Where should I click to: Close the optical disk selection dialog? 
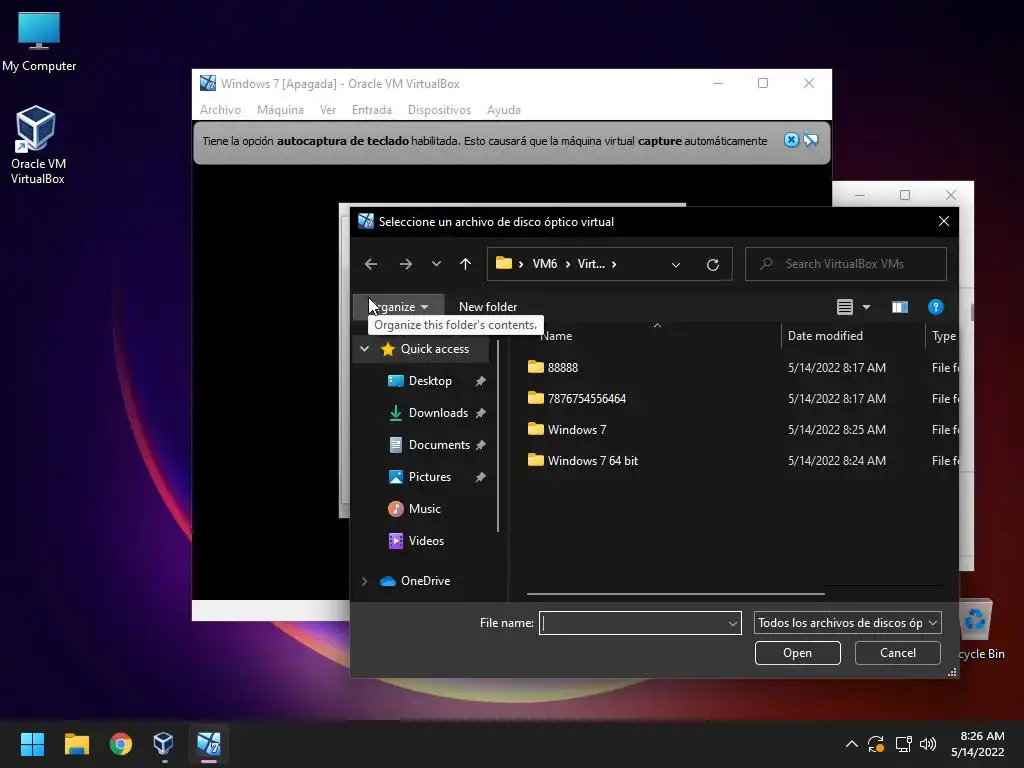(944, 221)
